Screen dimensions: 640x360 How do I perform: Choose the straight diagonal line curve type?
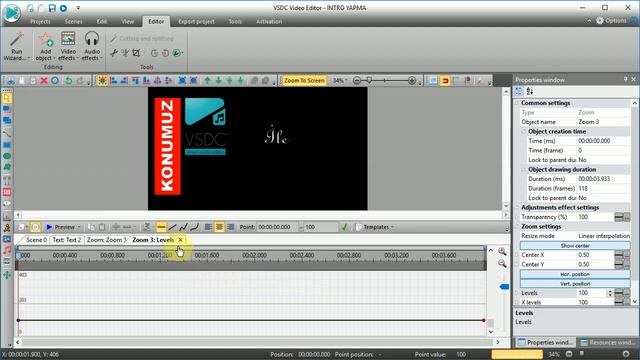click(173, 227)
